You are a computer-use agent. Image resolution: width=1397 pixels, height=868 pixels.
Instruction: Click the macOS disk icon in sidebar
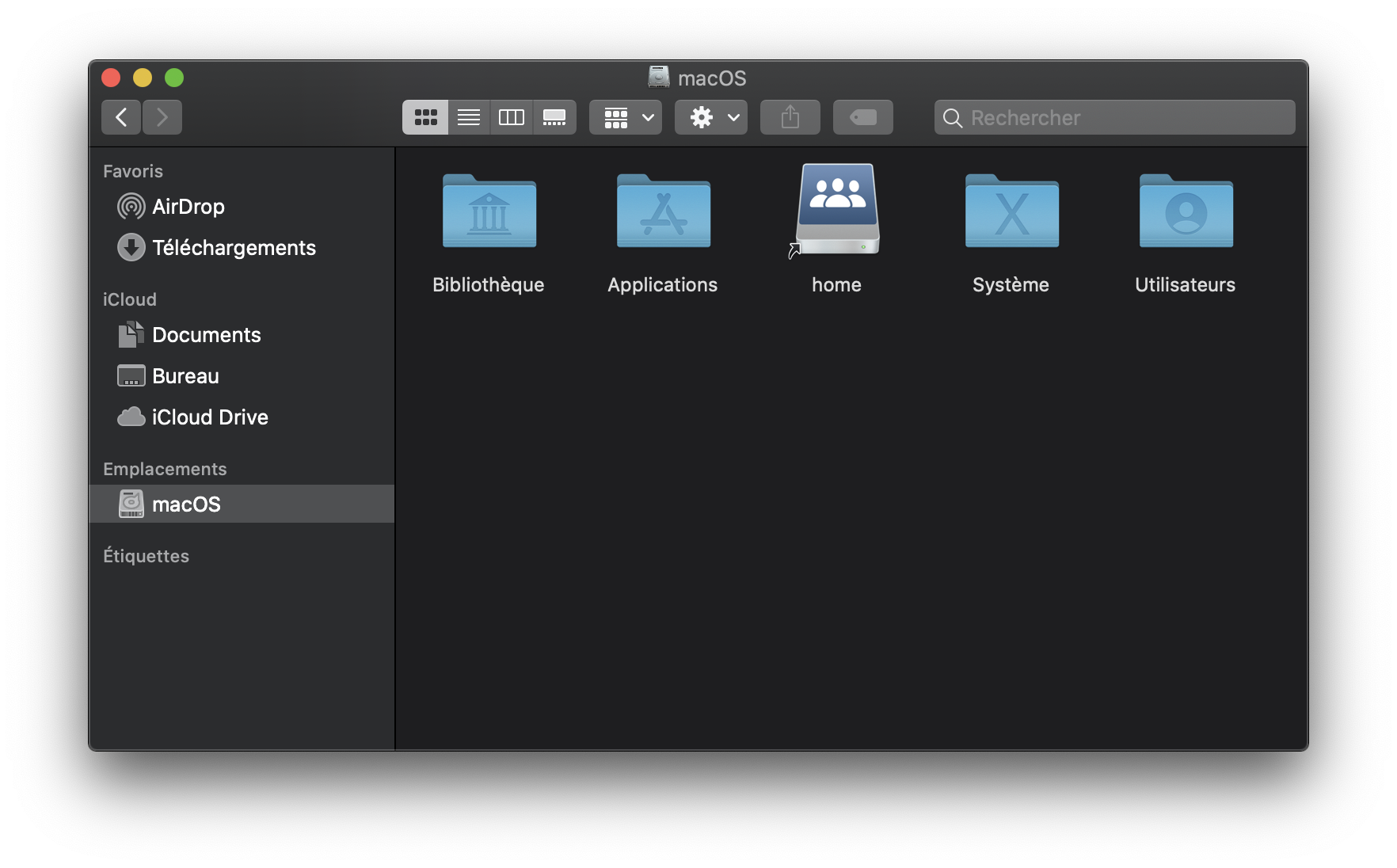click(131, 504)
